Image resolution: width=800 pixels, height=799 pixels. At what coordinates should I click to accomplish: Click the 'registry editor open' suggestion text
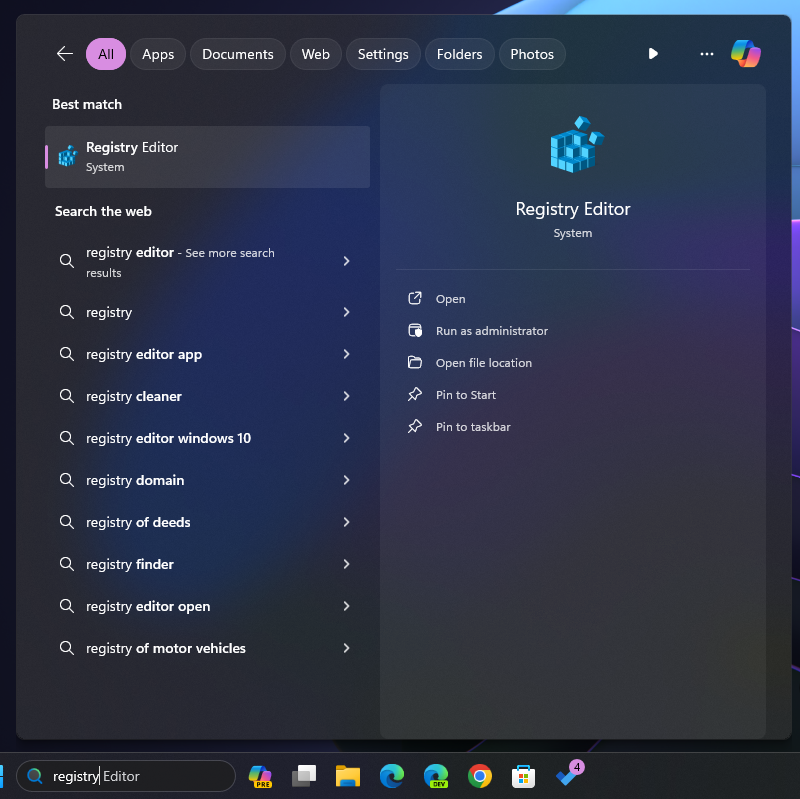(148, 606)
